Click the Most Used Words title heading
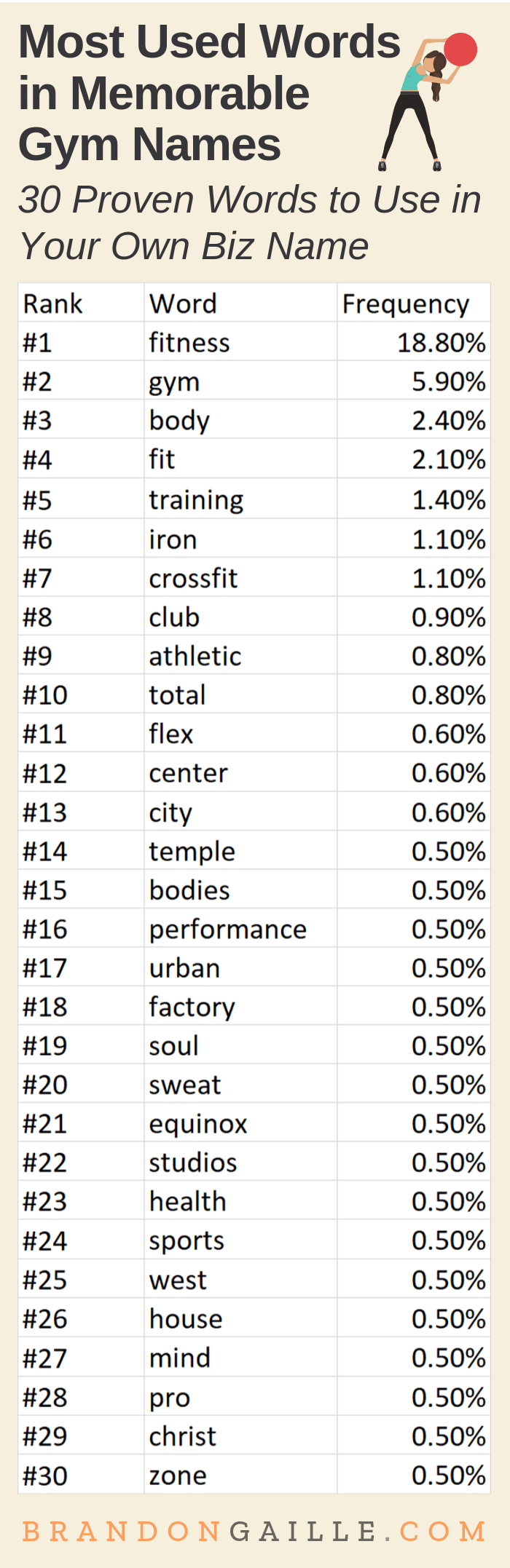The width and height of the screenshot is (510, 1568). pyautogui.click(x=210, y=92)
